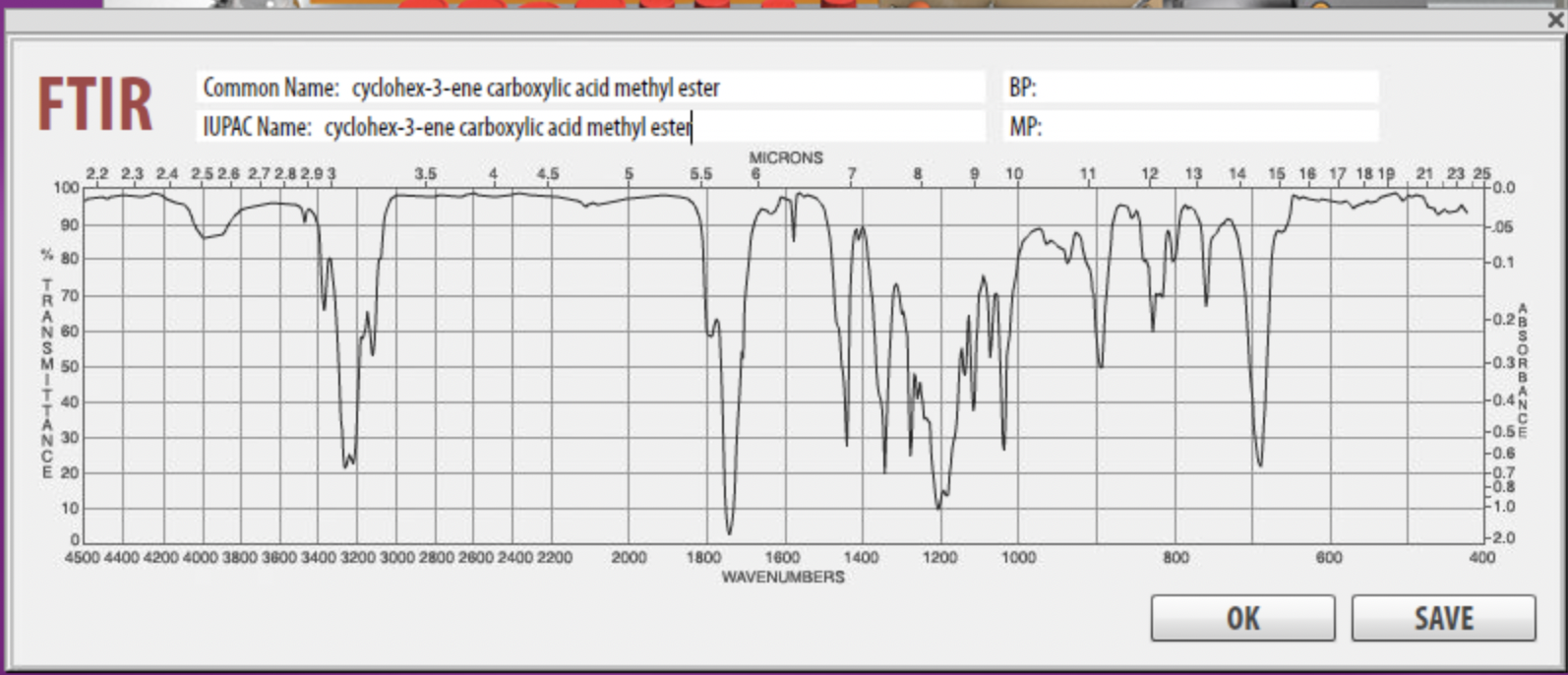Click the 2.0 absorbance scale value
The width and height of the screenshot is (1568, 675).
click(1505, 538)
